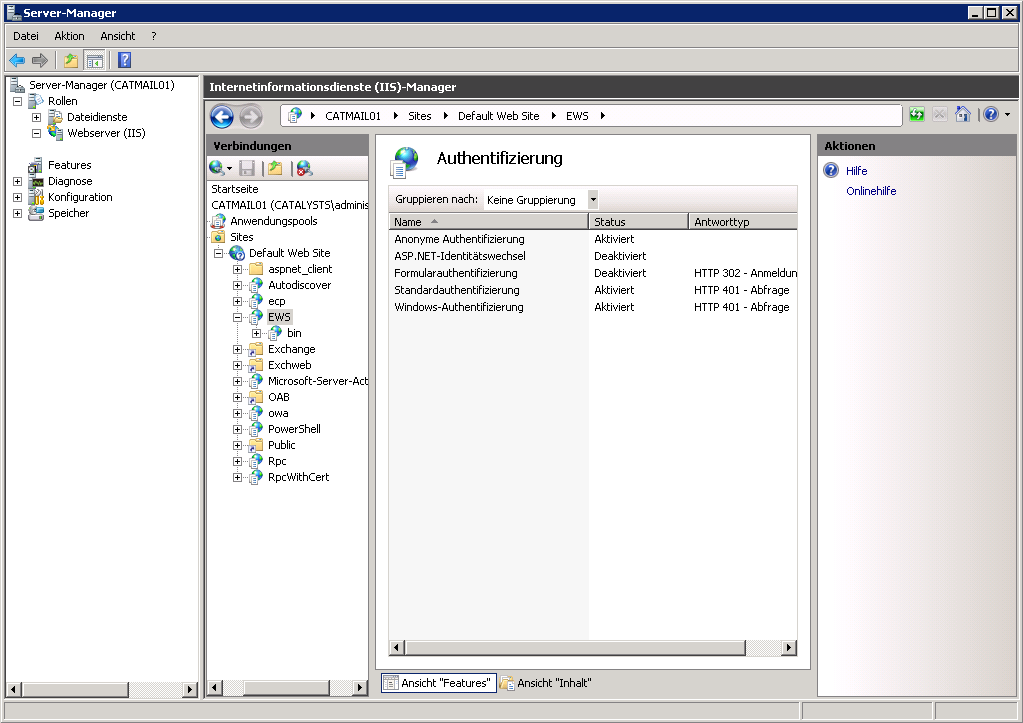Expand the owa tree node
Screen dimensions: 1023x723
[238, 413]
